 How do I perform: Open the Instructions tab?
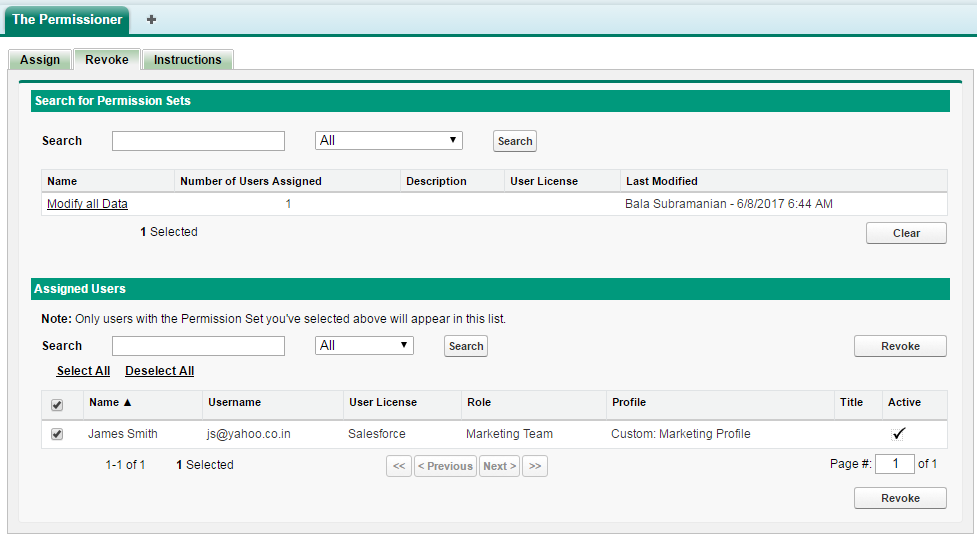[188, 60]
